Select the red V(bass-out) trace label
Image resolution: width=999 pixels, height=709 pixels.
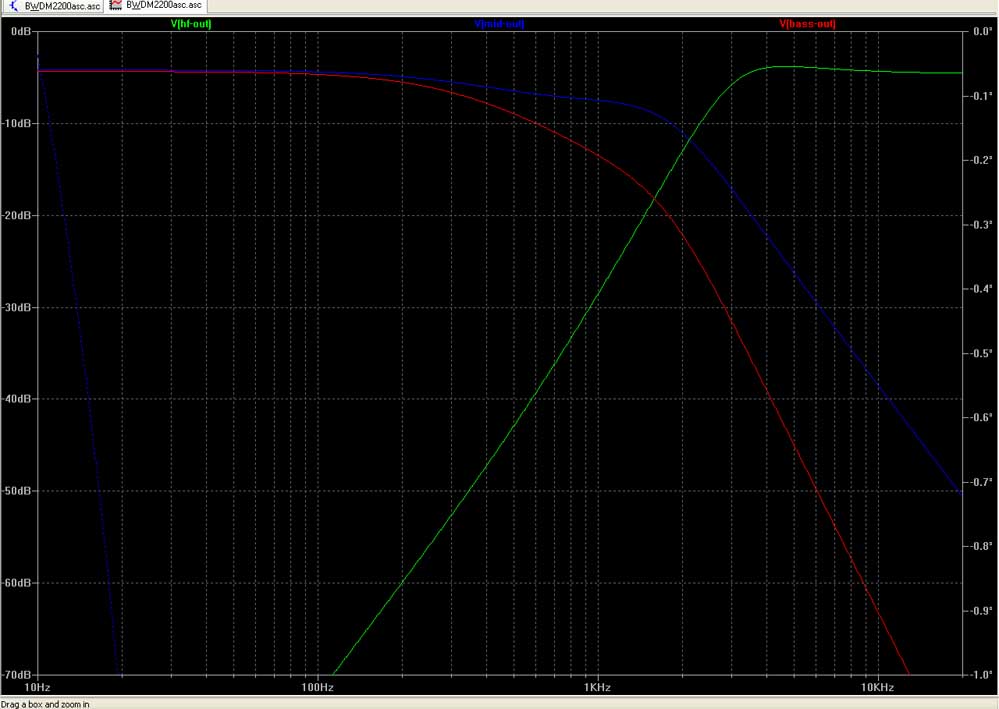[x=807, y=24]
